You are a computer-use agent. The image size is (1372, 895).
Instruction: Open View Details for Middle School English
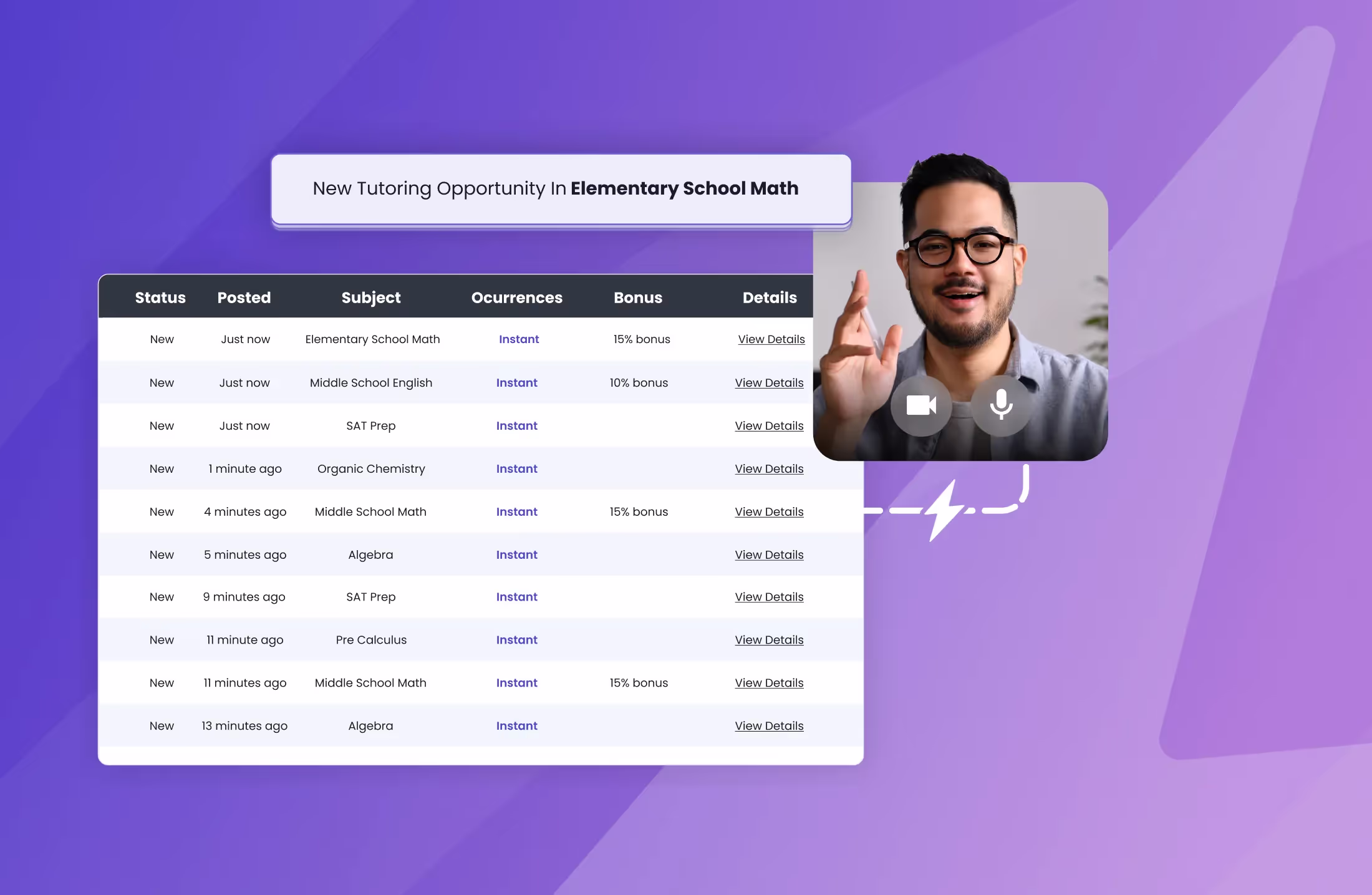[x=769, y=382]
